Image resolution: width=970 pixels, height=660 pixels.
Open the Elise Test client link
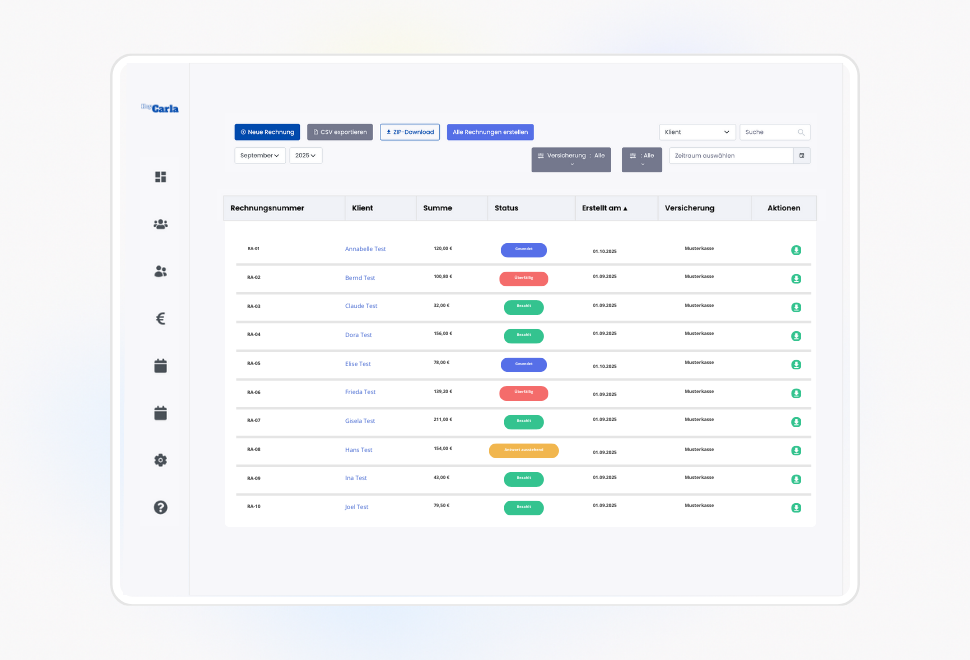pyautogui.click(x=358, y=364)
